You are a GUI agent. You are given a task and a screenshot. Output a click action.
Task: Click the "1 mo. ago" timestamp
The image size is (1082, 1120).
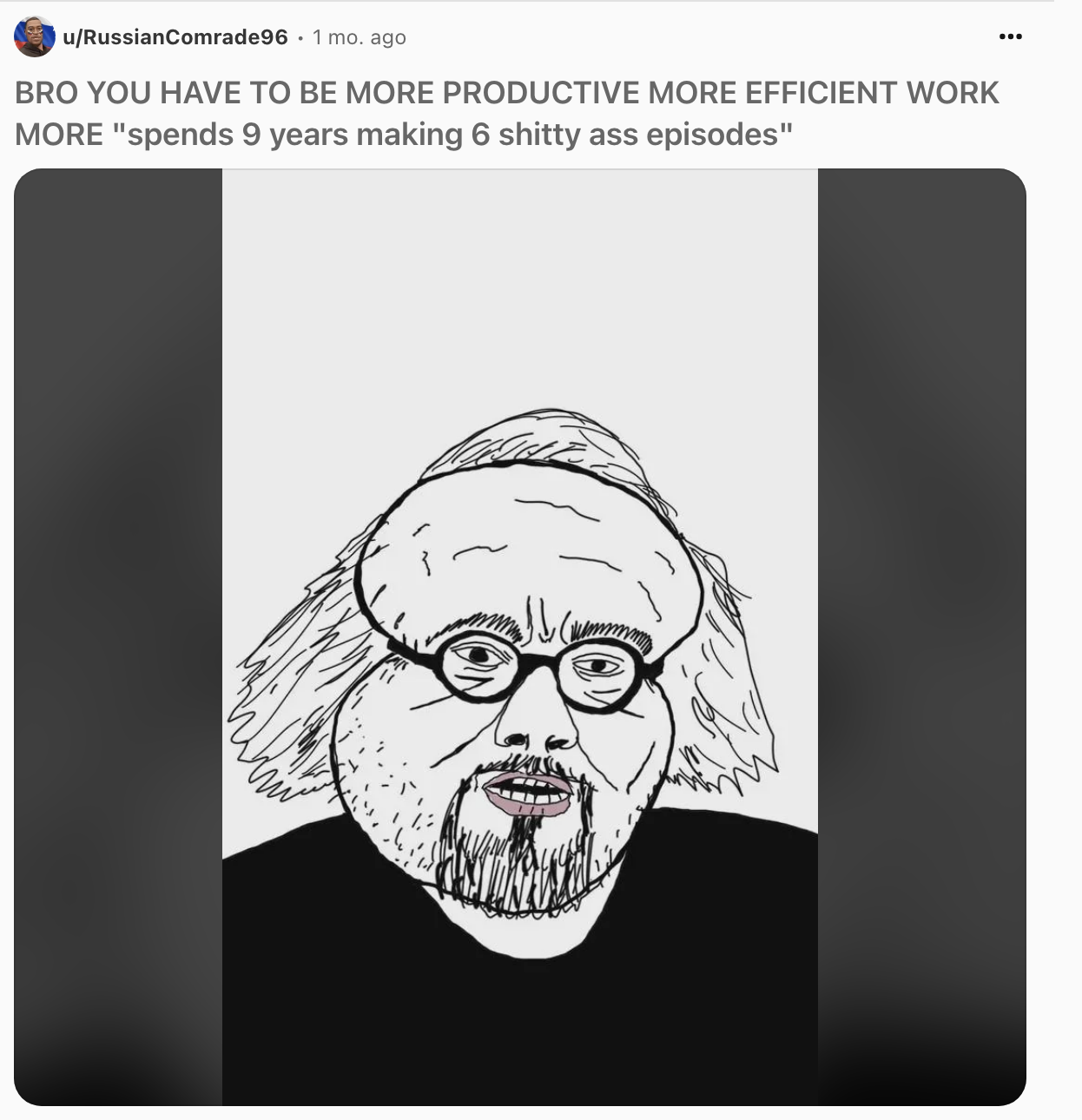click(x=360, y=37)
